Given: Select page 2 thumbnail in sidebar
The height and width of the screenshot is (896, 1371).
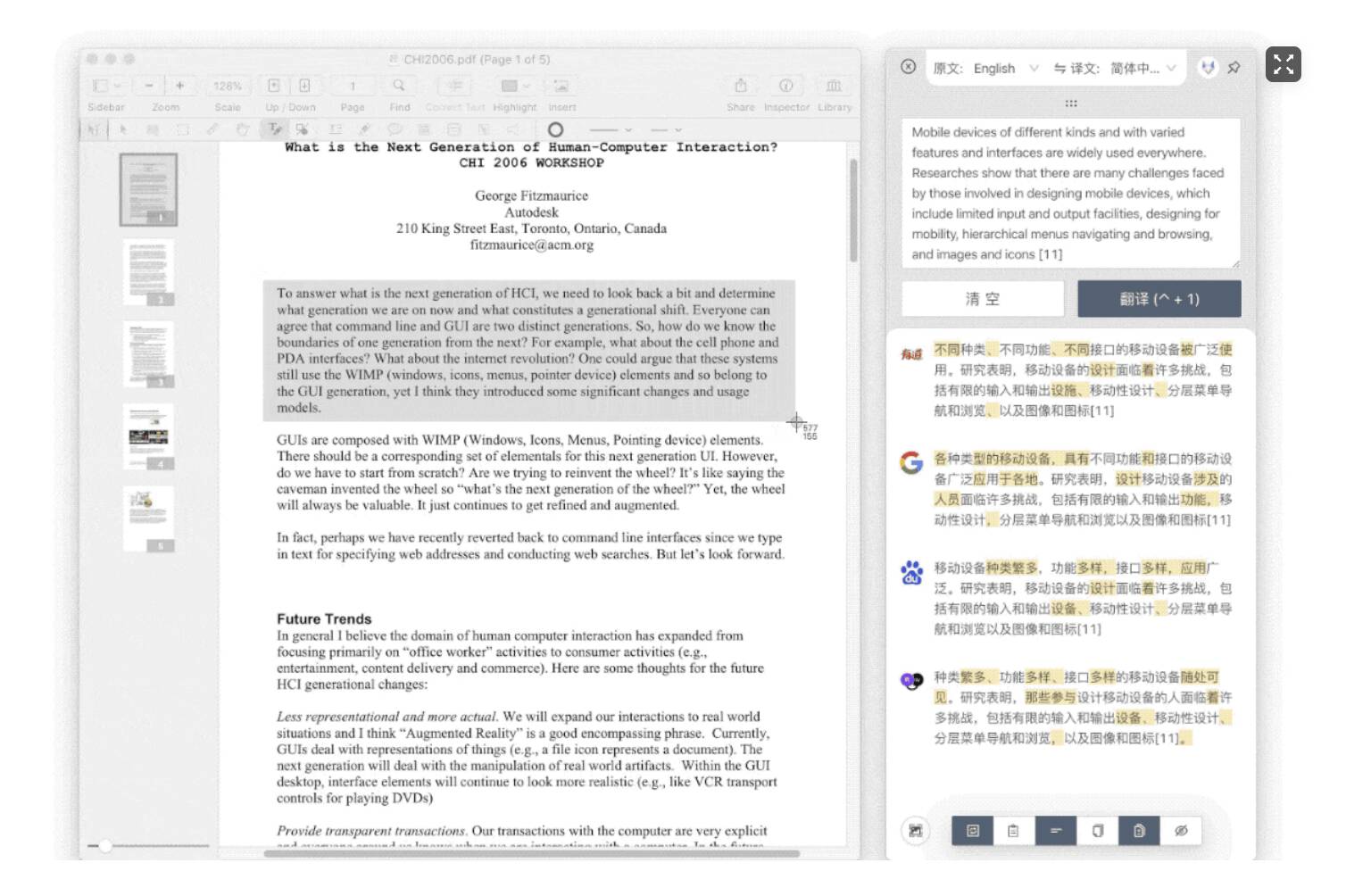Looking at the screenshot, I should (x=148, y=272).
